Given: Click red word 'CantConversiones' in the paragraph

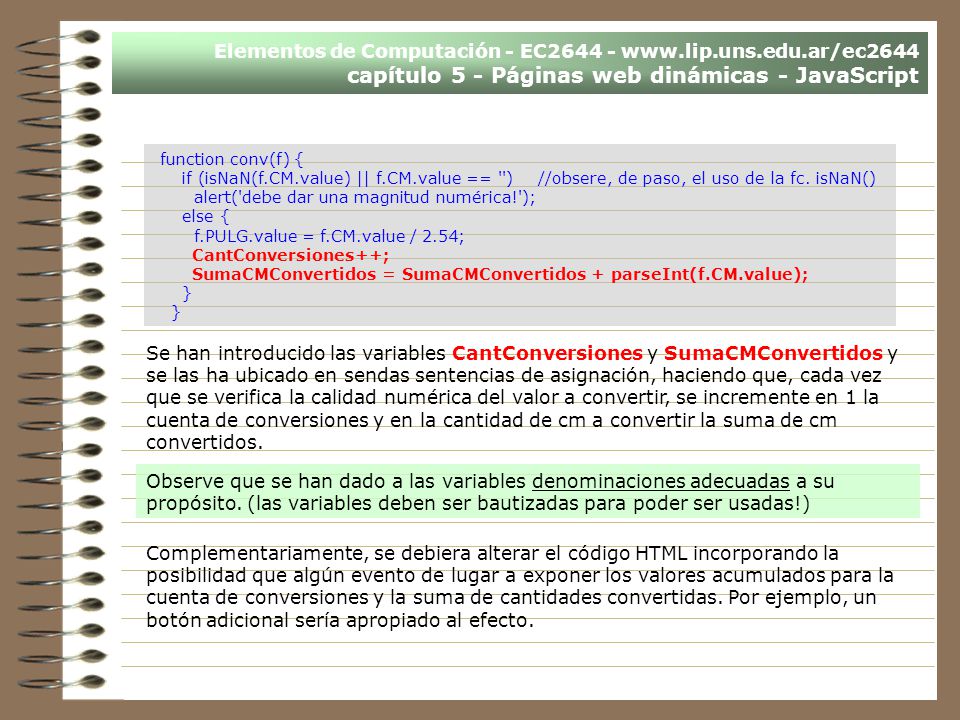Looking at the screenshot, I should pyautogui.click(x=547, y=353).
